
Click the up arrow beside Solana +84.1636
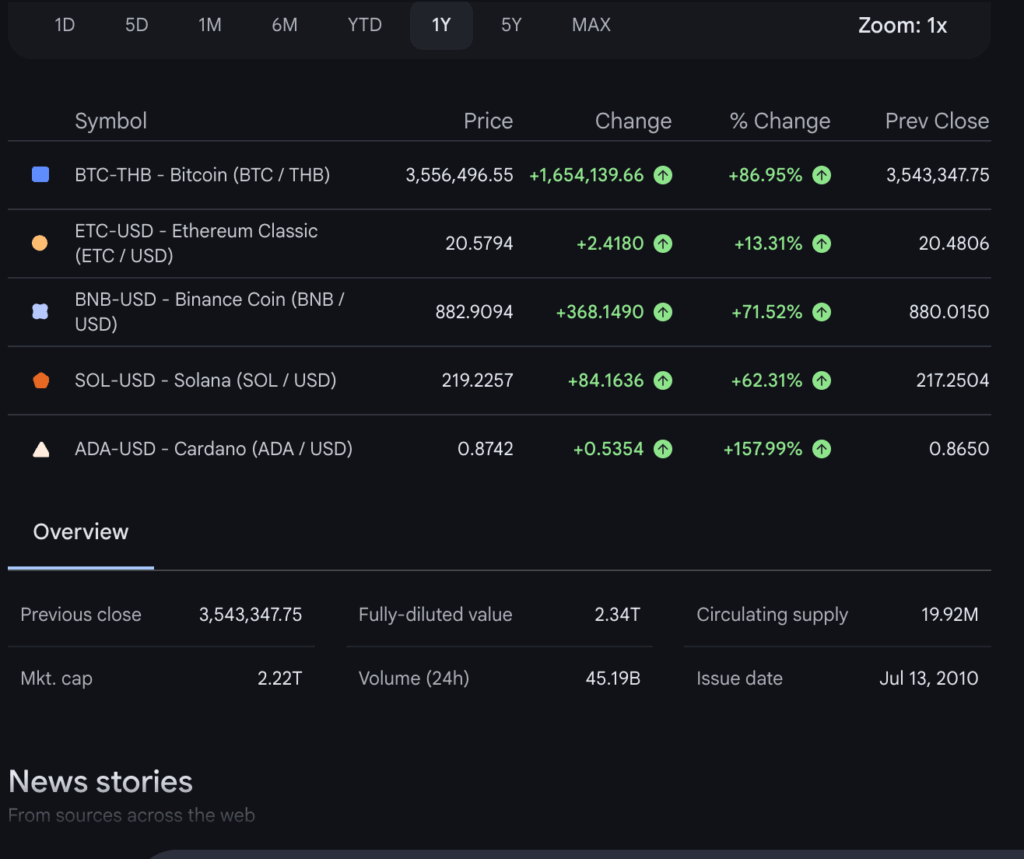click(662, 380)
